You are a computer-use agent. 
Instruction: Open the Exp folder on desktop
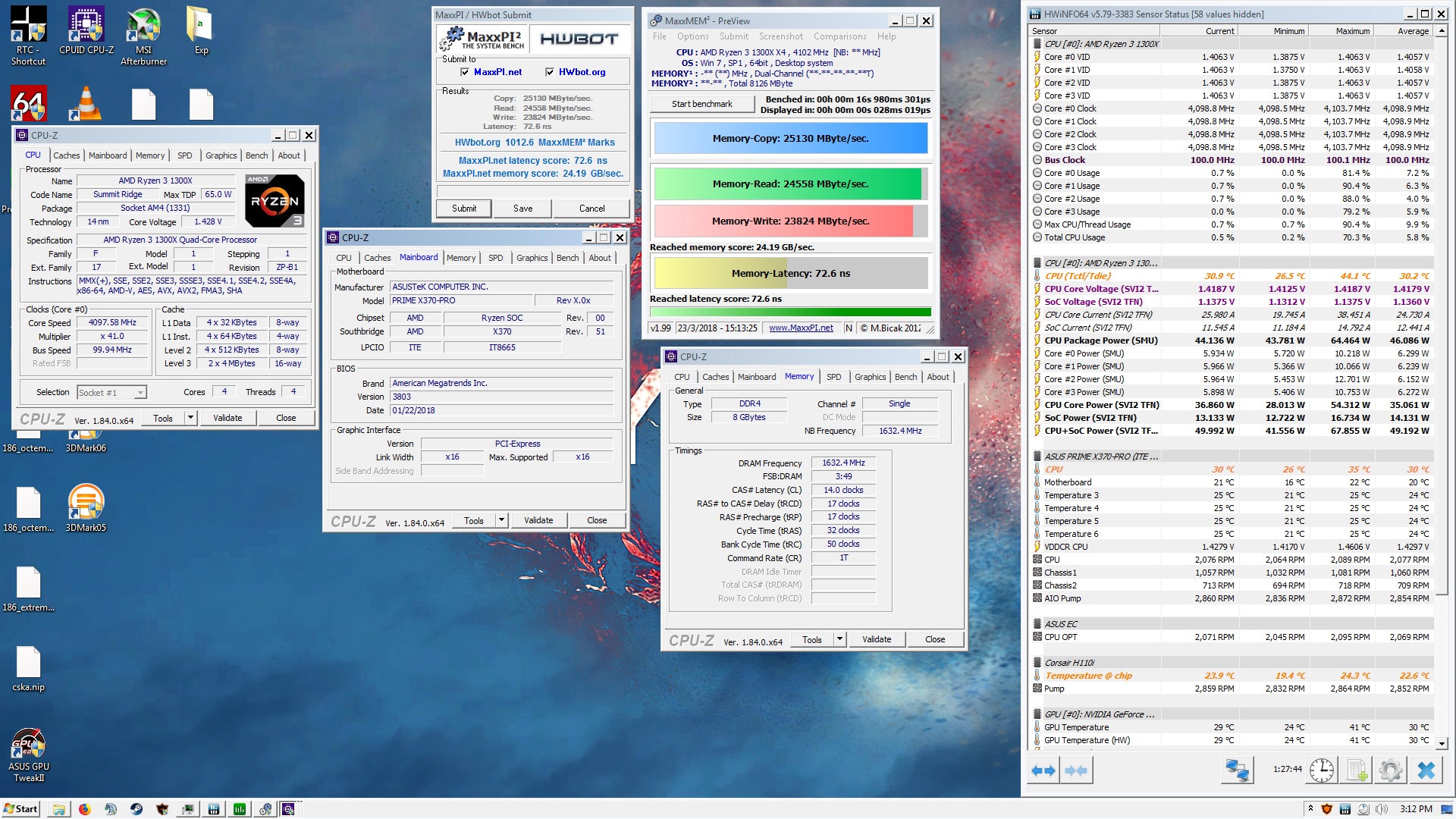coord(201,30)
